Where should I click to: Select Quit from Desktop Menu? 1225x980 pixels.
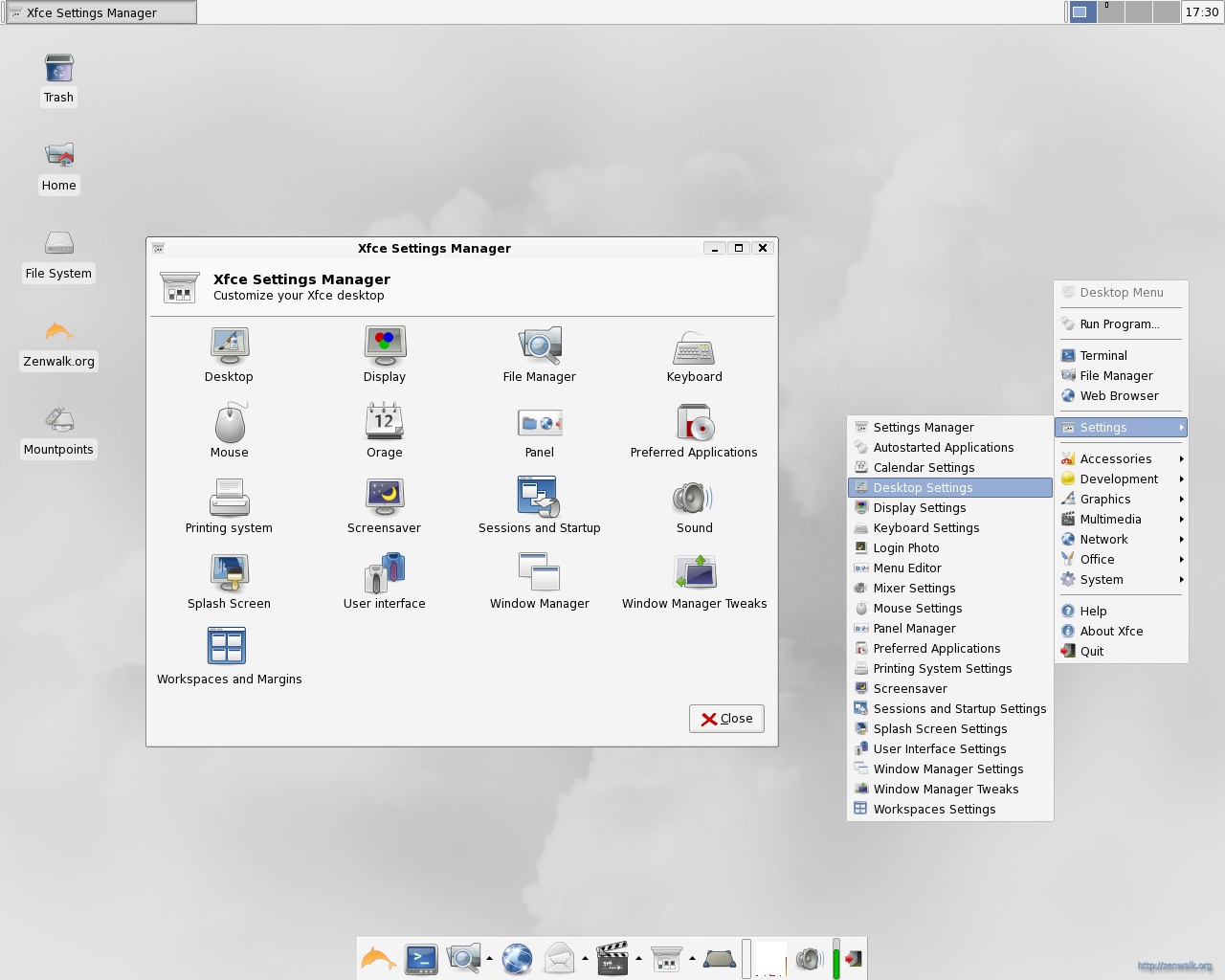(1122, 652)
